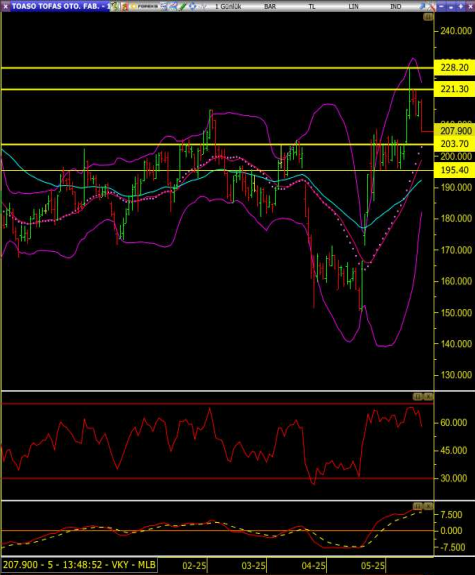Click the 05-25 date marker on the time axis

click(x=373, y=565)
